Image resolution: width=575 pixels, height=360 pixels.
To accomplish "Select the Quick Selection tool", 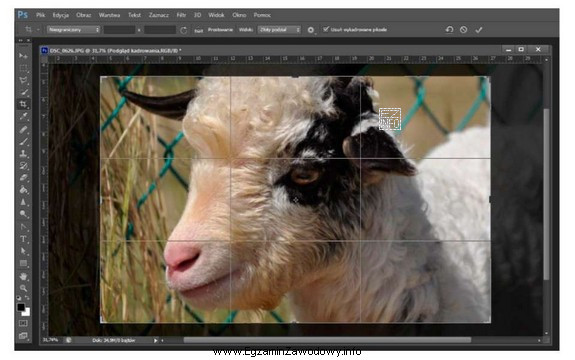I will (x=23, y=92).
